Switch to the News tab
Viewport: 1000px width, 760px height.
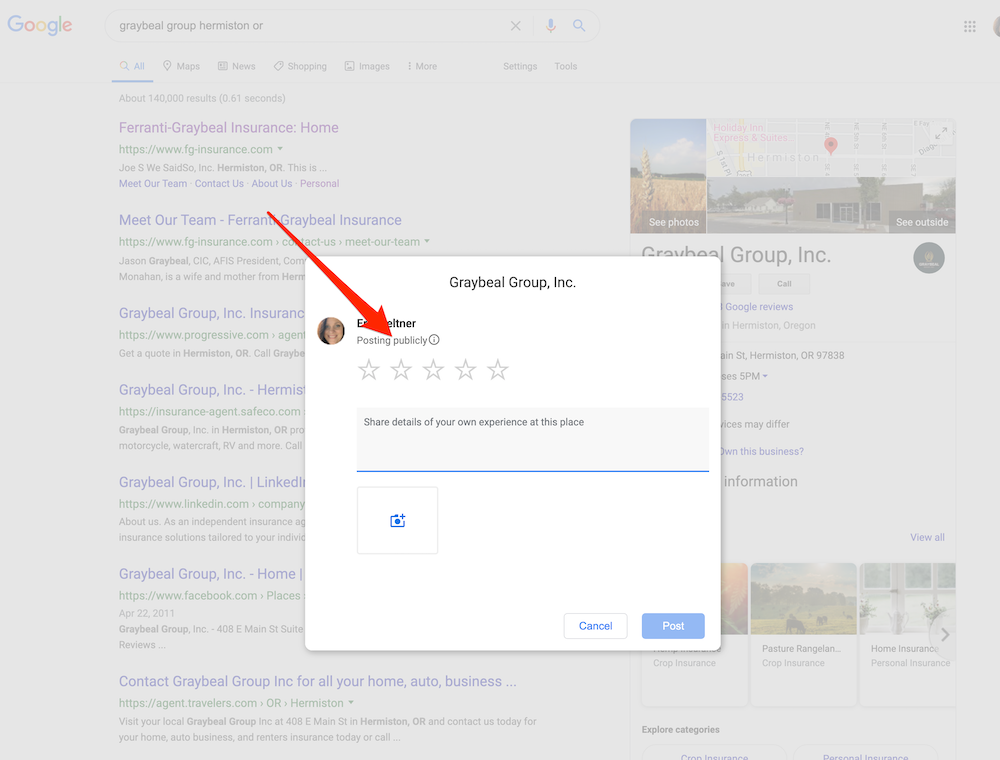(x=237, y=66)
